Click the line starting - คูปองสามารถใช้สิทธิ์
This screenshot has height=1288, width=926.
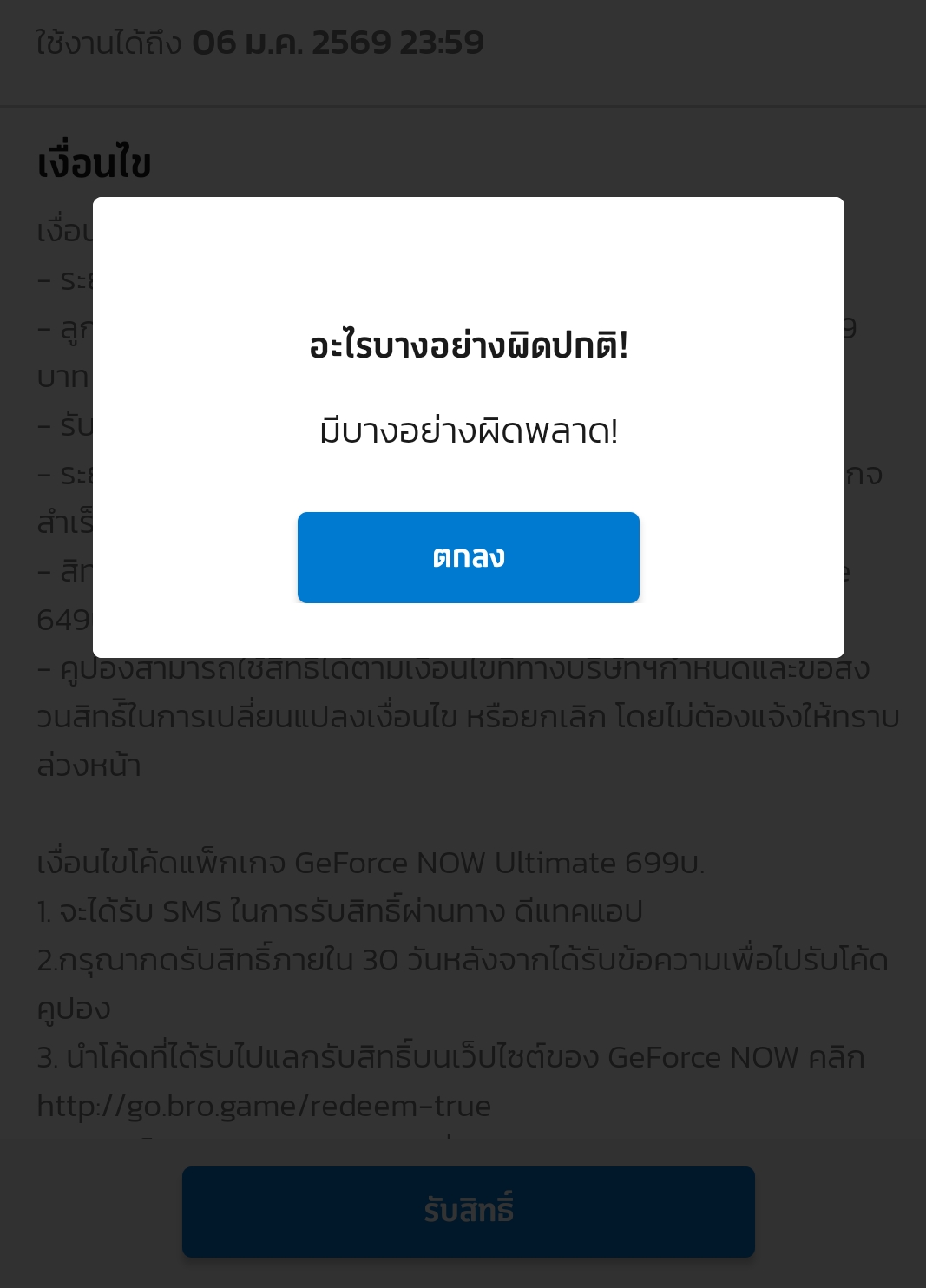pyautogui.click(x=453, y=668)
